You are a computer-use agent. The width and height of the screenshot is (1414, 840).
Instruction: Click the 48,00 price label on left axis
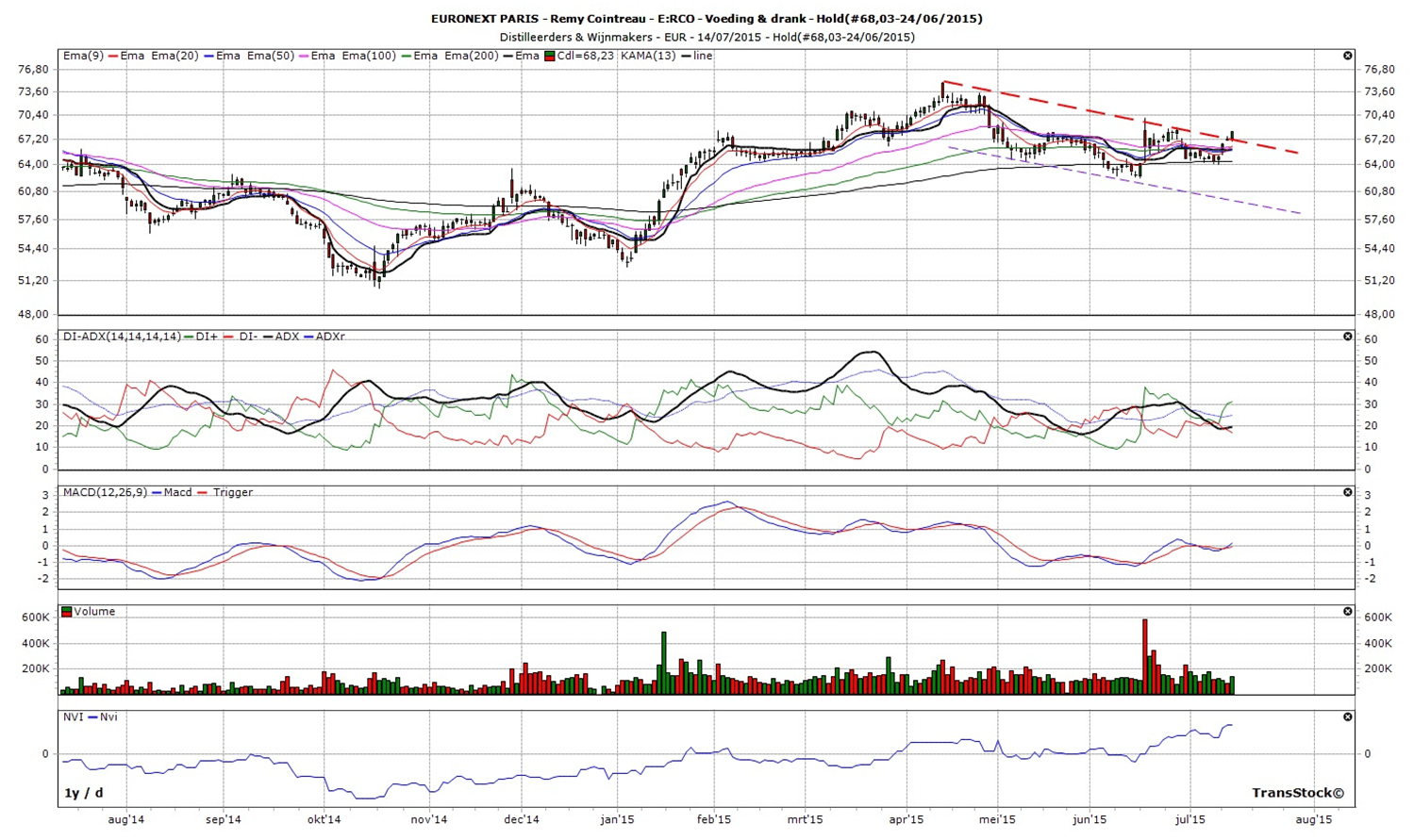(x=33, y=315)
